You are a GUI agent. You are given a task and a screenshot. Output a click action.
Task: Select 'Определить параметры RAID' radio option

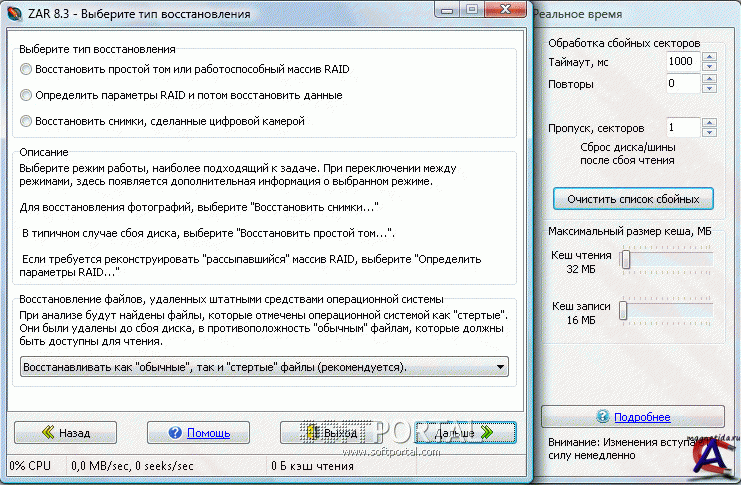25,95
